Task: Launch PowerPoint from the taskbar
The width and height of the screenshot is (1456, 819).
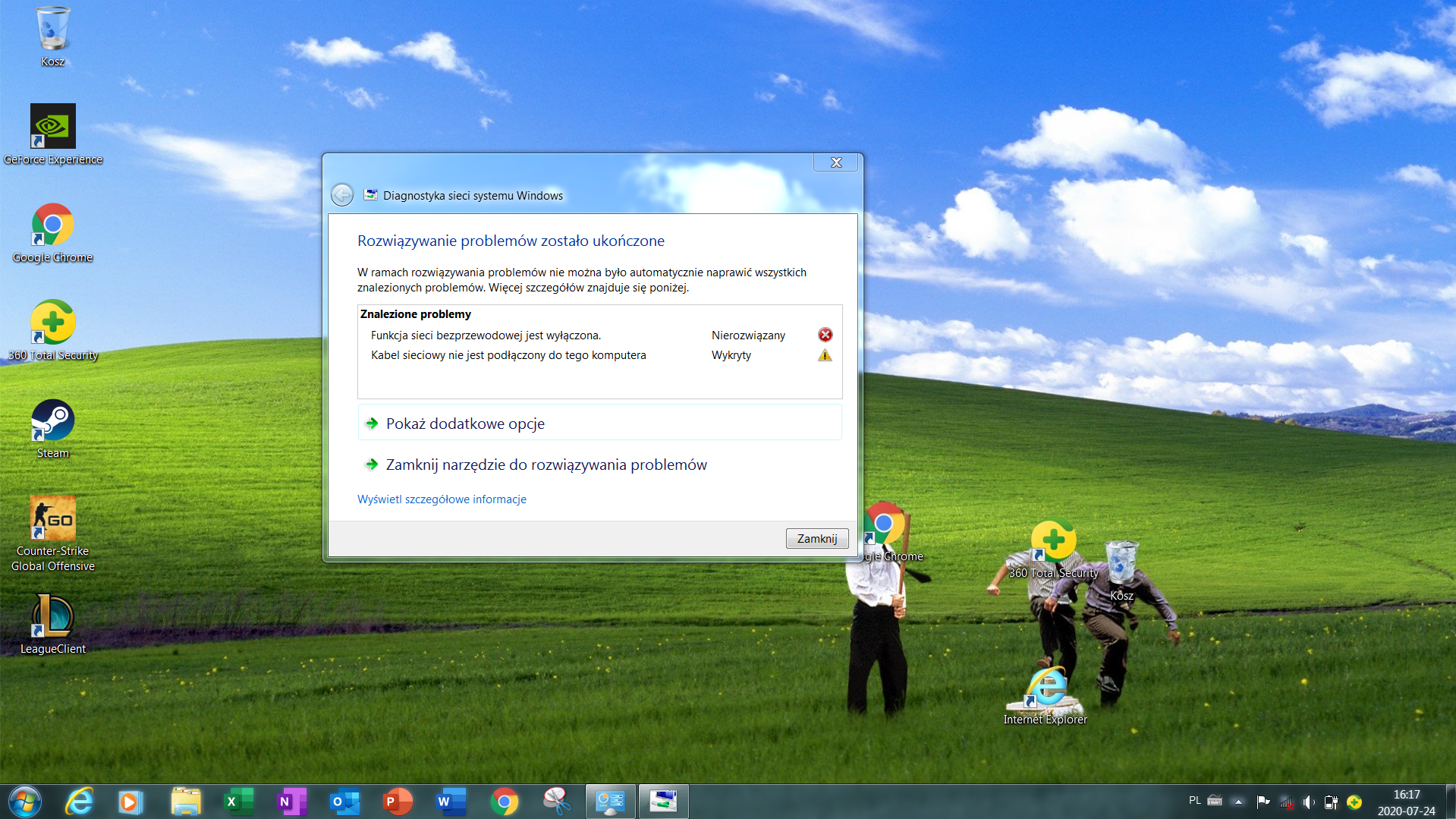Action: tap(398, 802)
